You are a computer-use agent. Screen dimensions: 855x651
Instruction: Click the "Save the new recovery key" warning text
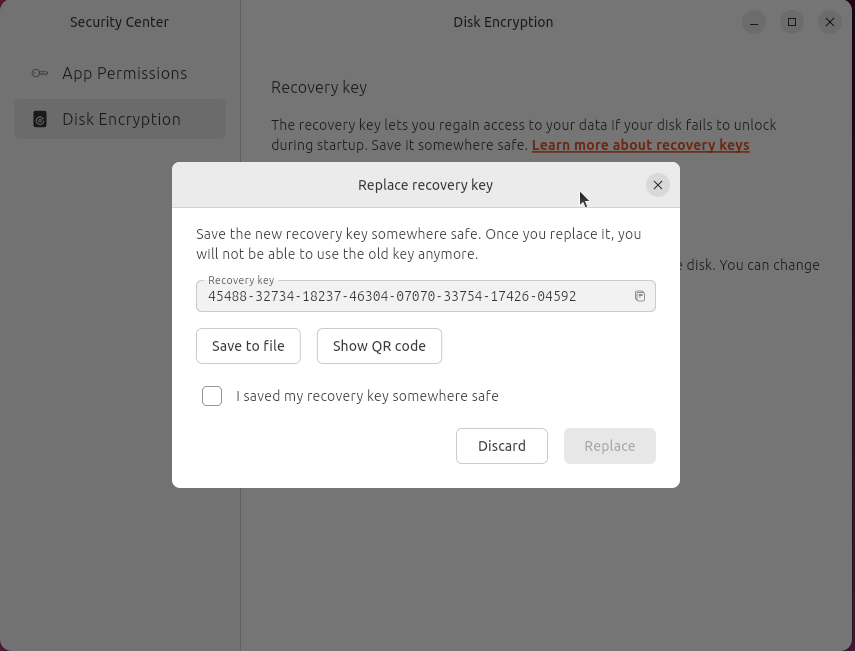tap(419, 244)
